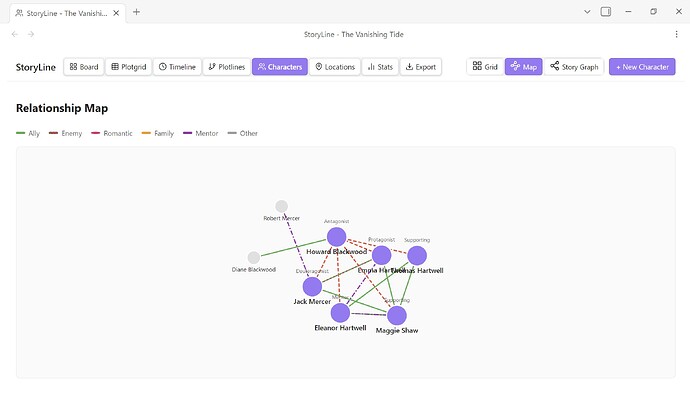Screen dimensions: 690x401
Task: Open the Timeline view
Action: click(x=177, y=67)
